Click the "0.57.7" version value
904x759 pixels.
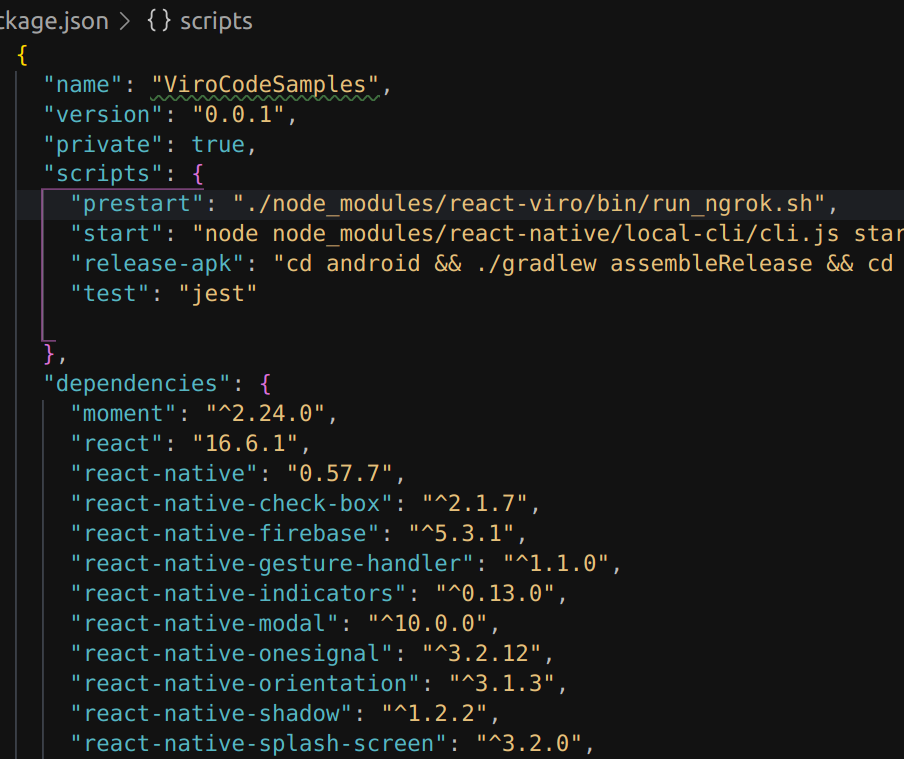pyautogui.click(x=339, y=474)
